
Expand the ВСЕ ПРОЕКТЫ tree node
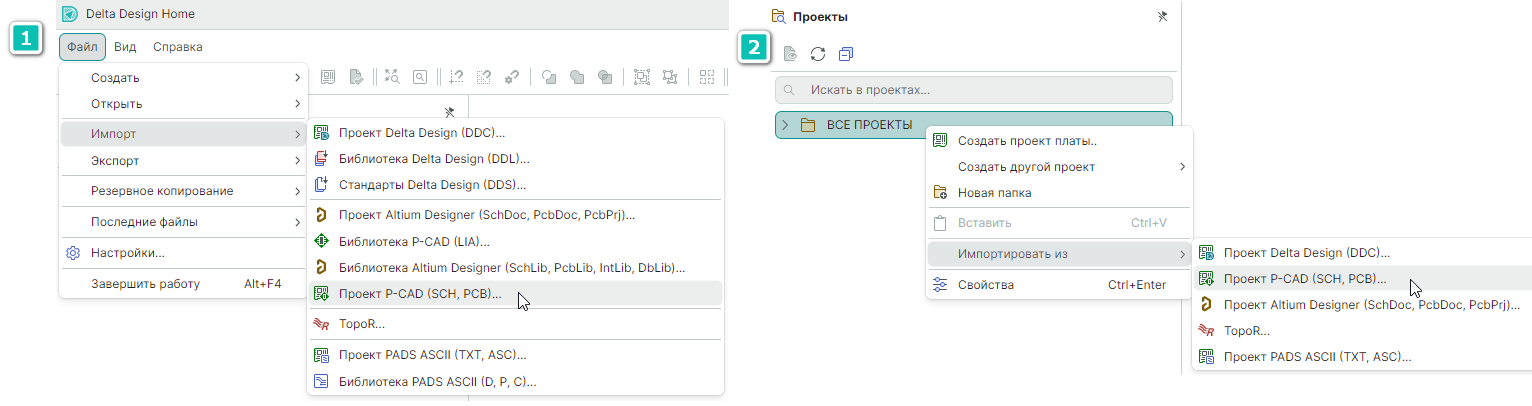(785, 125)
